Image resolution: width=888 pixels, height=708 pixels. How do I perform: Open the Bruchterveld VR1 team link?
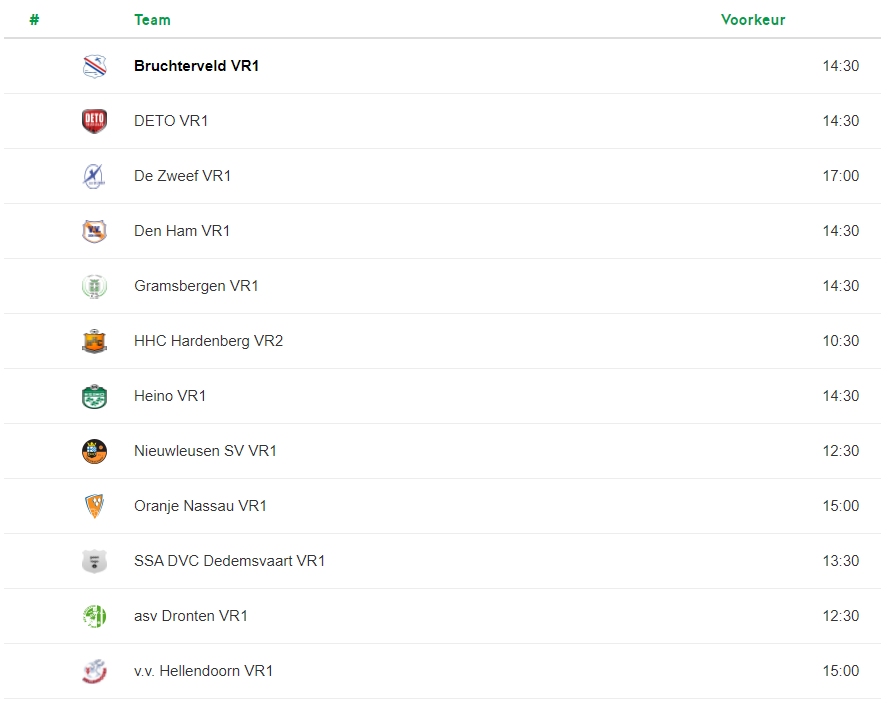(196, 66)
